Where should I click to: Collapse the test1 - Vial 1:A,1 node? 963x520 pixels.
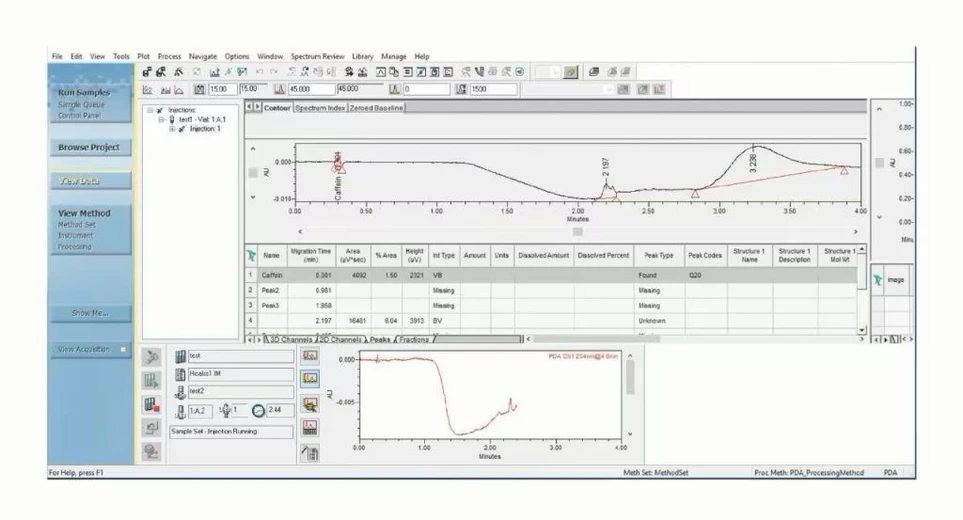pos(161,120)
